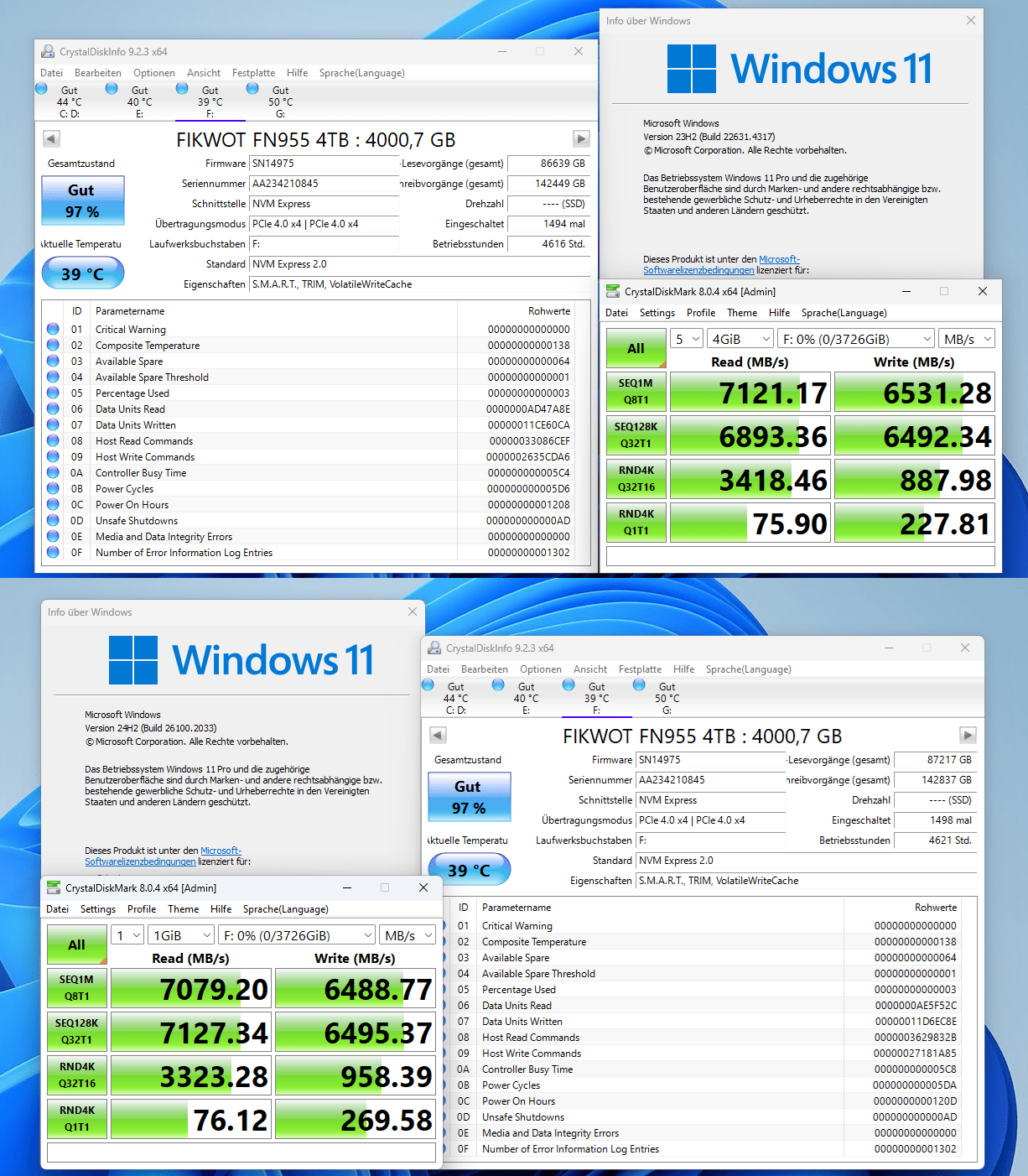Viewport: 1028px width, 1176px height.
Task: Click next-disk arrow in lower CrystalDiskInfo window
Action: [968, 735]
